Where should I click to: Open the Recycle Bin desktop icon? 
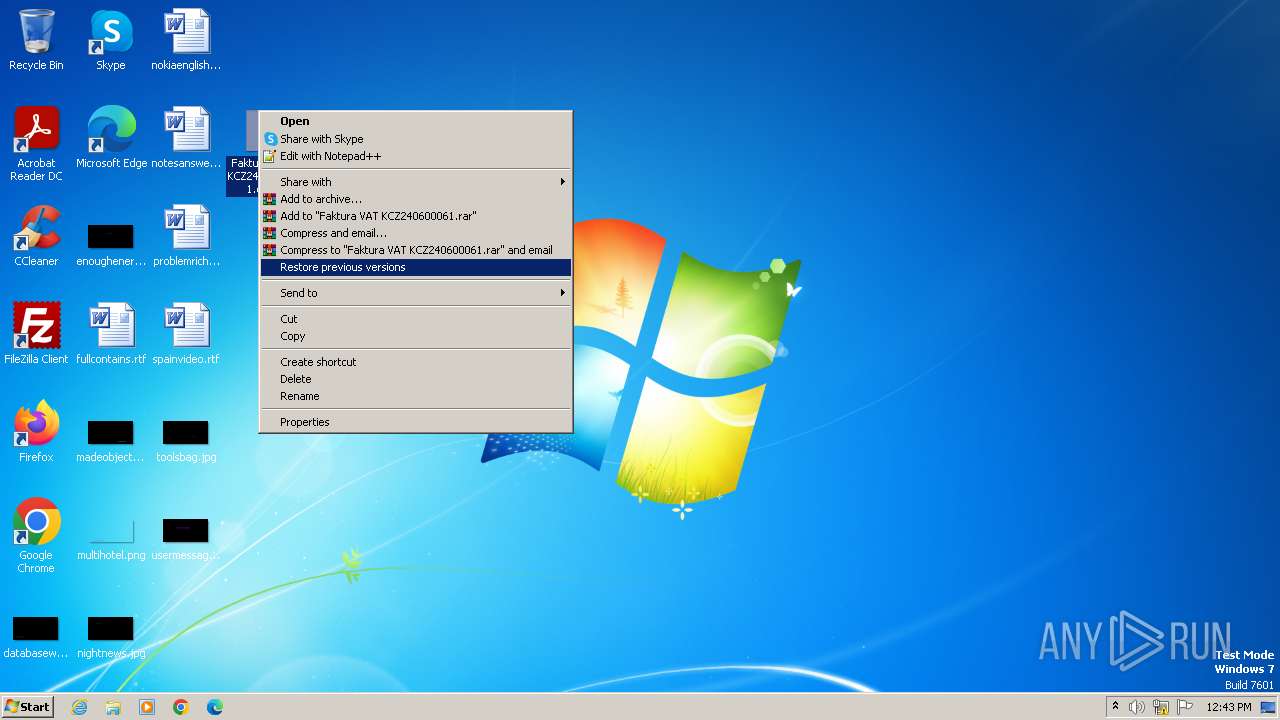pyautogui.click(x=36, y=40)
